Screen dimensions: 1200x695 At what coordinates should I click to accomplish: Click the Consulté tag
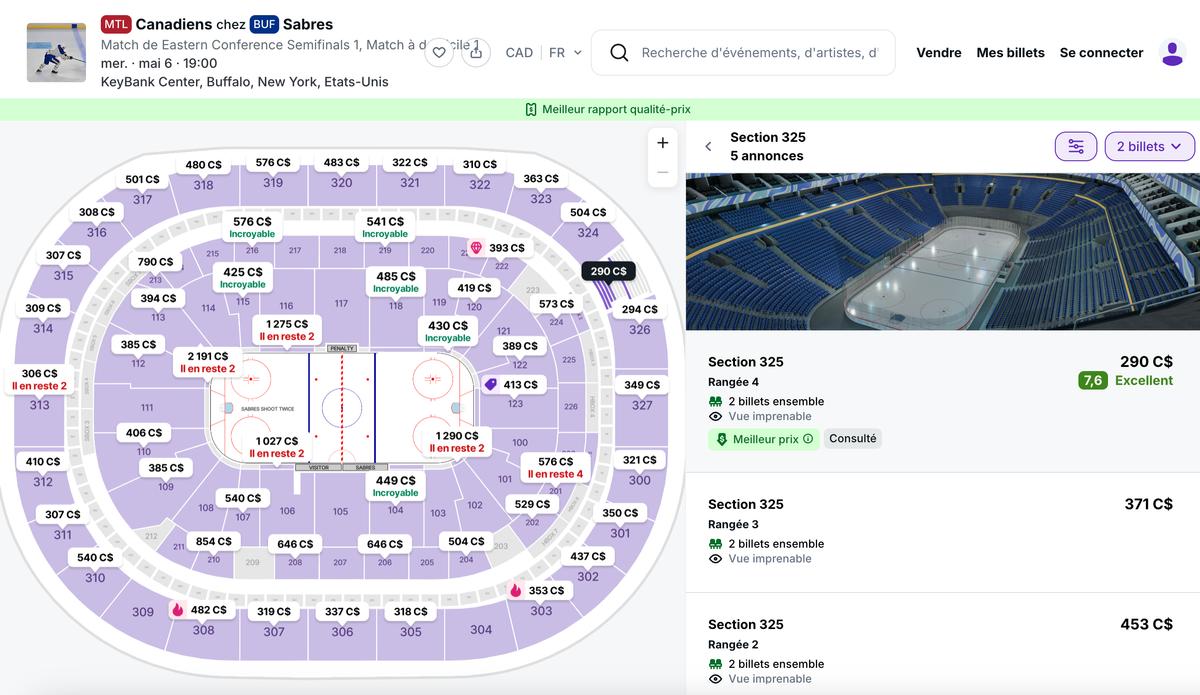click(x=853, y=438)
